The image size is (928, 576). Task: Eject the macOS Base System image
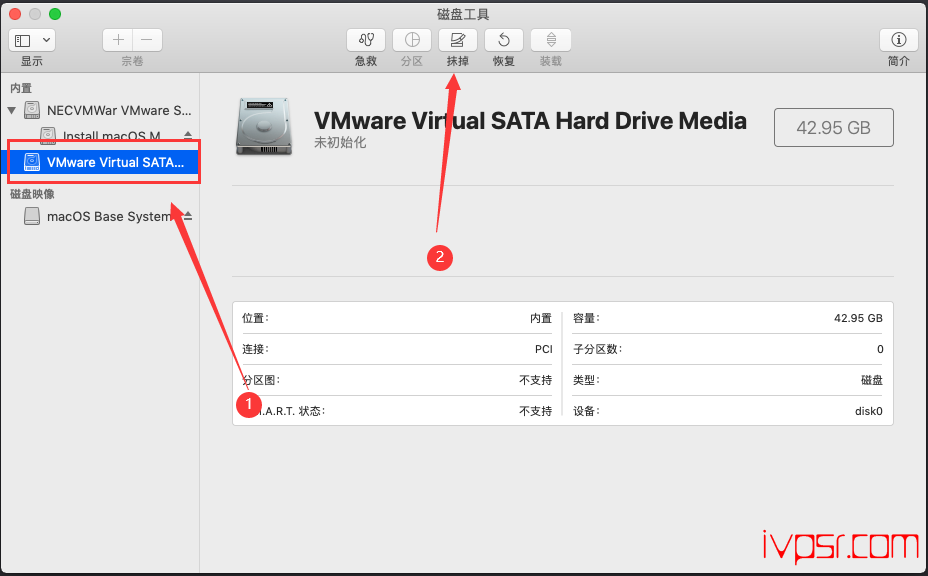click(188, 217)
